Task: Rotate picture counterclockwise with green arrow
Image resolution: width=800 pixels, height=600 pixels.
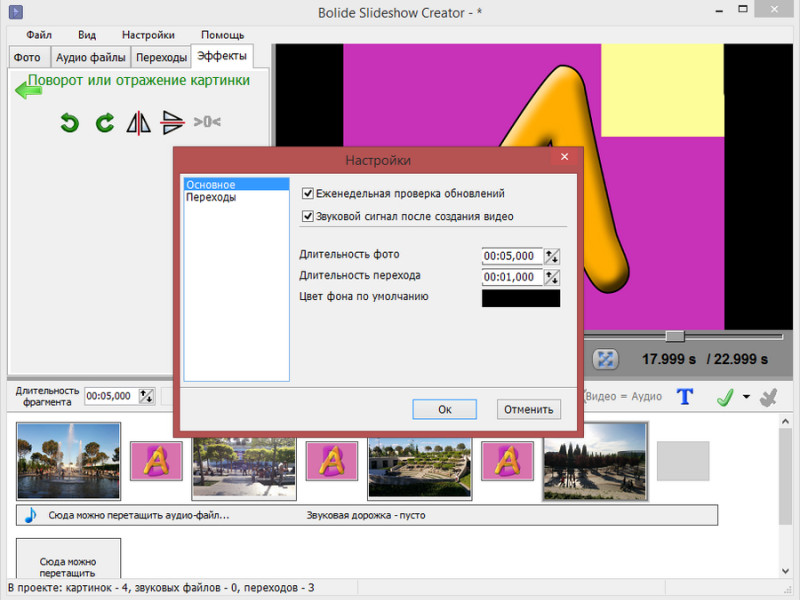Action: [69, 123]
